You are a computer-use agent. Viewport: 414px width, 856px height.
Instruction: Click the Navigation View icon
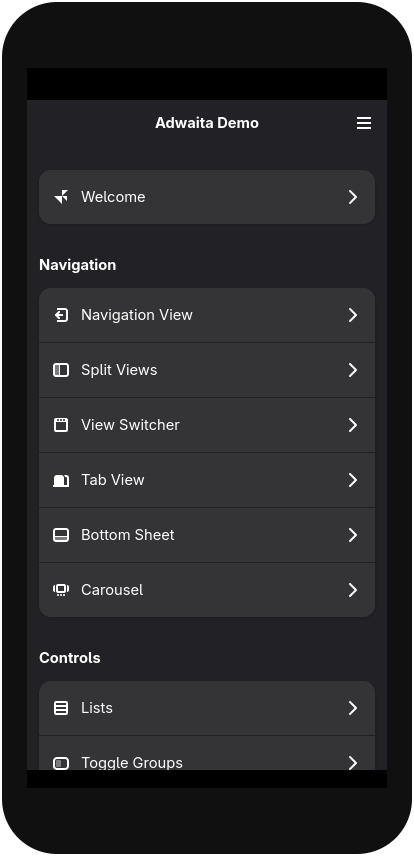click(61, 315)
